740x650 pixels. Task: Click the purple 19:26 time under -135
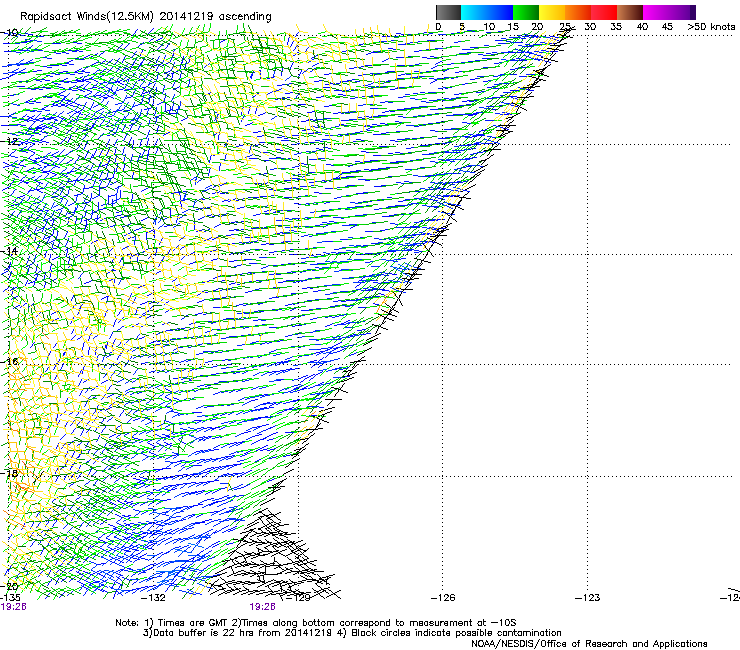tap(13, 607)
